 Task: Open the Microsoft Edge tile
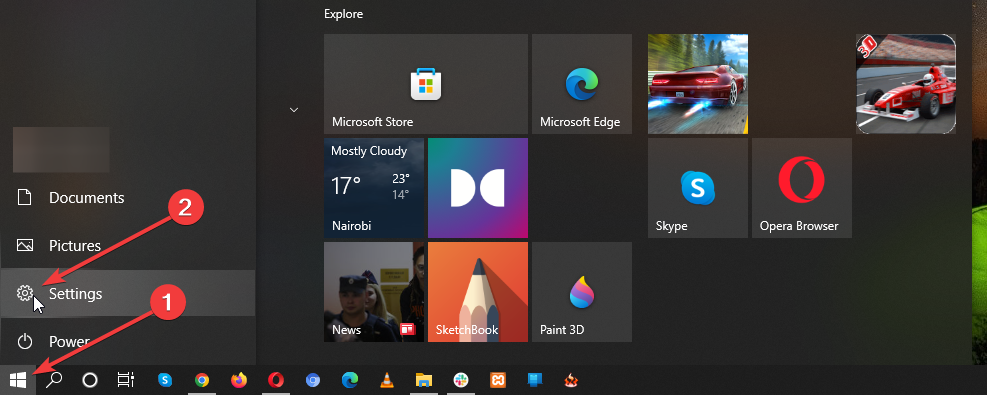pos(582,84)
